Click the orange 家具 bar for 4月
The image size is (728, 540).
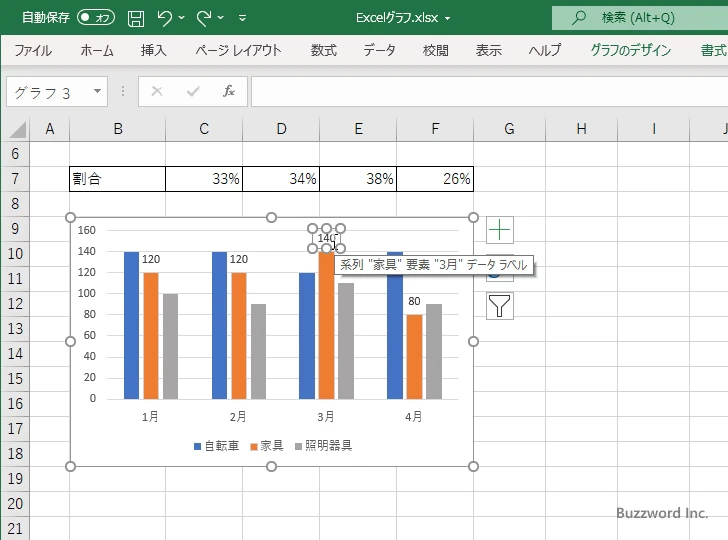tap(414, 357)
